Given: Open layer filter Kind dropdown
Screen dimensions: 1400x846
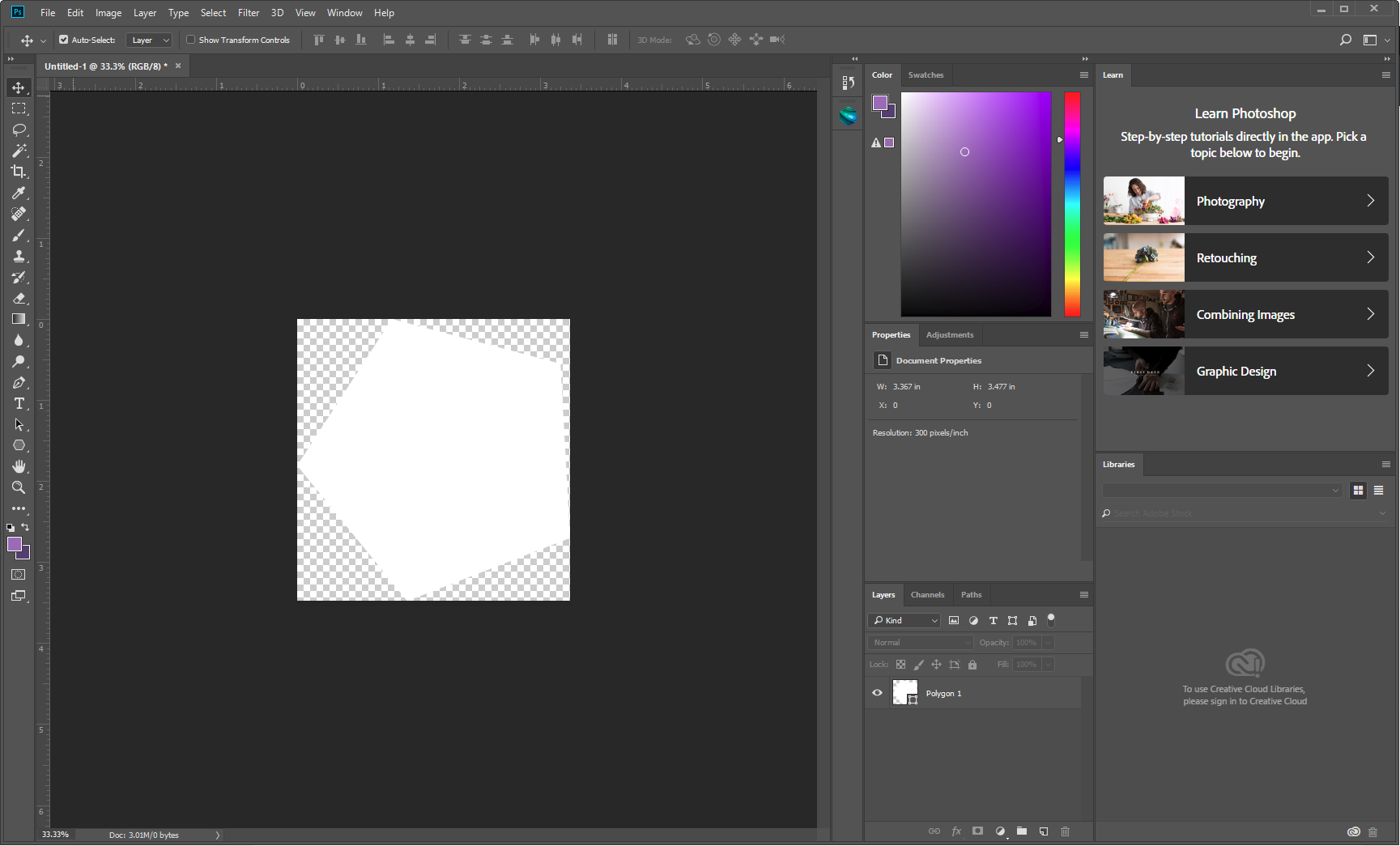Looking at the screenshot, I should (x=904, y=620).
